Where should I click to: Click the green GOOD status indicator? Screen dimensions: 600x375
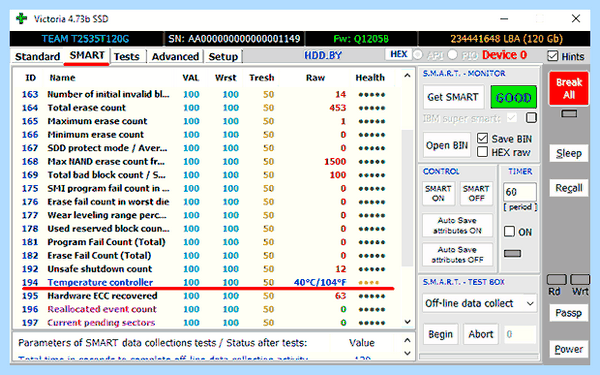click(x=514, y=97)
